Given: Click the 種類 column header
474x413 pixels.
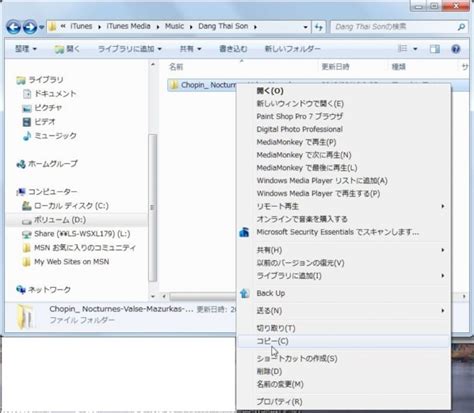Looking at the screenshot, I should pos(399,67).
